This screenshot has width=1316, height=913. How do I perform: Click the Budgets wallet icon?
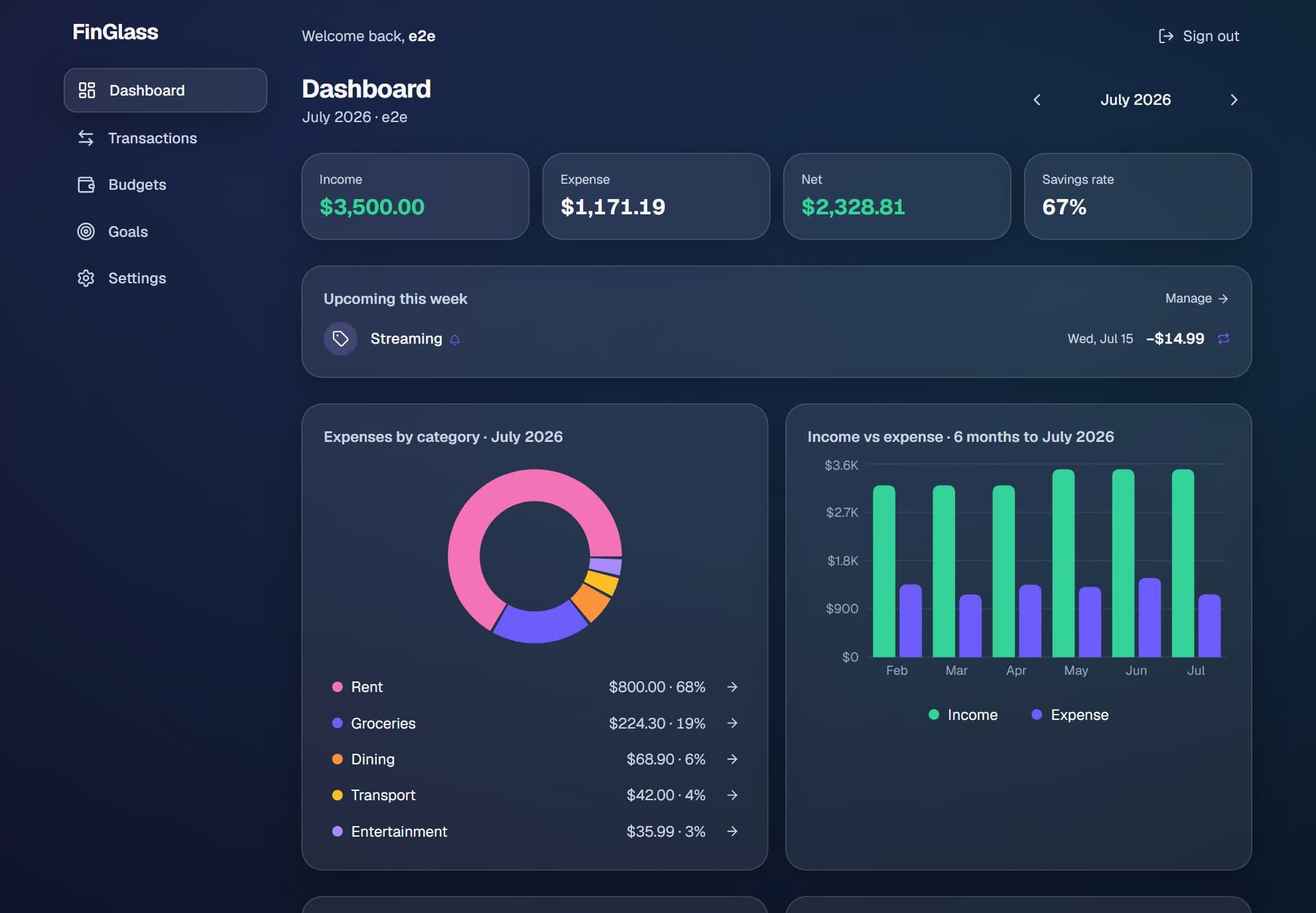pyautogui.click(x=86, y=184)
